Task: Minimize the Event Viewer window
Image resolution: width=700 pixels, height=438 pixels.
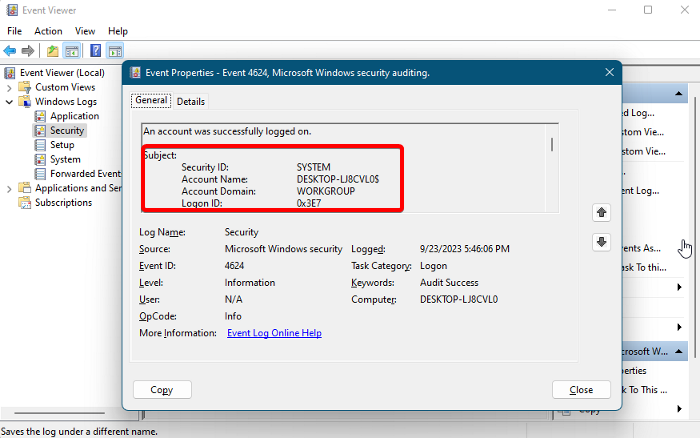Action: click(612, 10)
